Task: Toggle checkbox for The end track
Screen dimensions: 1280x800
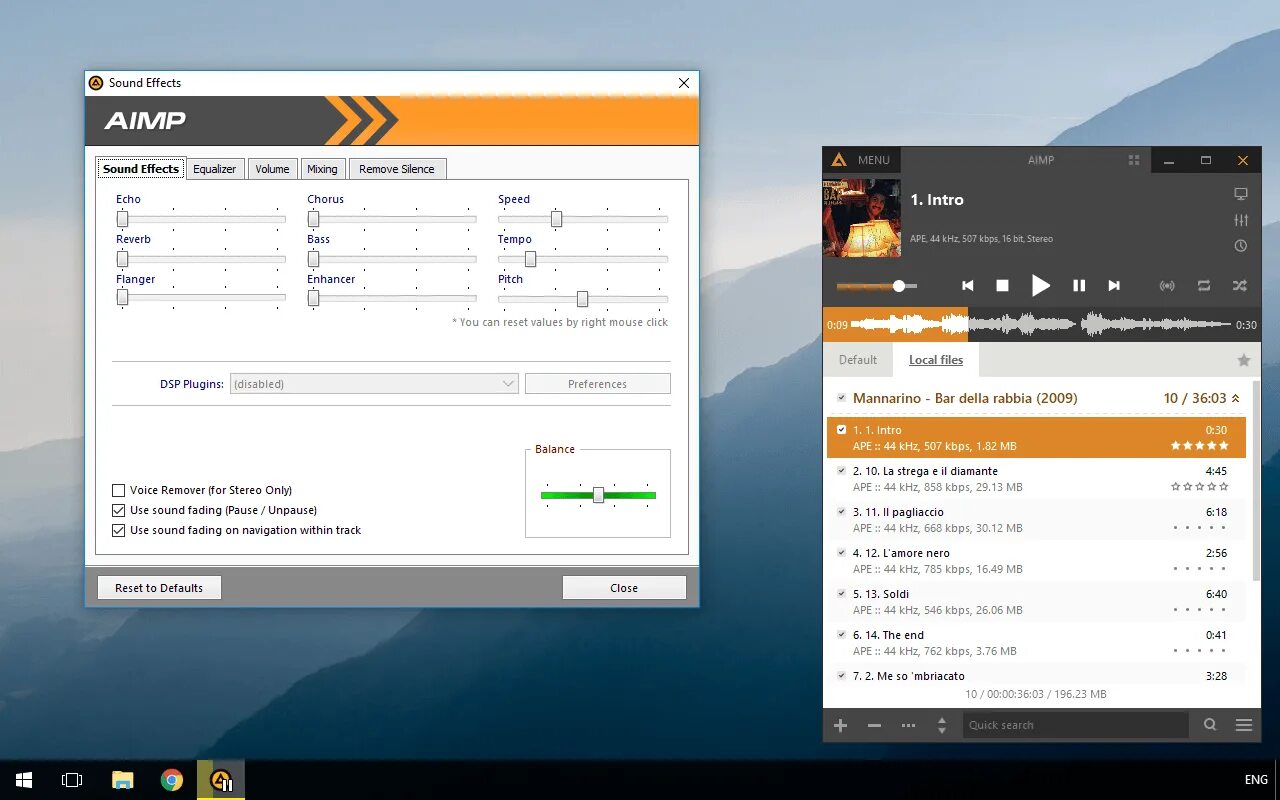Action: click(x=841, y=635)
